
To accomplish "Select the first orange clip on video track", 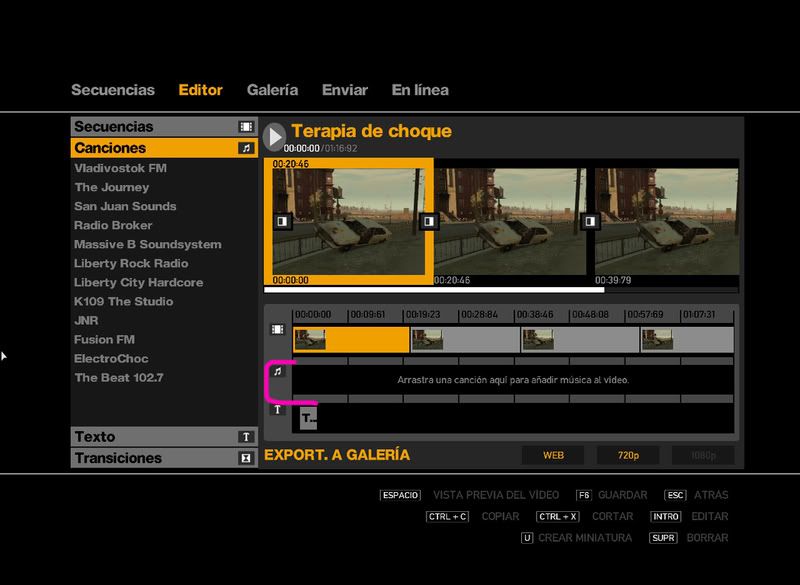I will [x=351, y=340].
